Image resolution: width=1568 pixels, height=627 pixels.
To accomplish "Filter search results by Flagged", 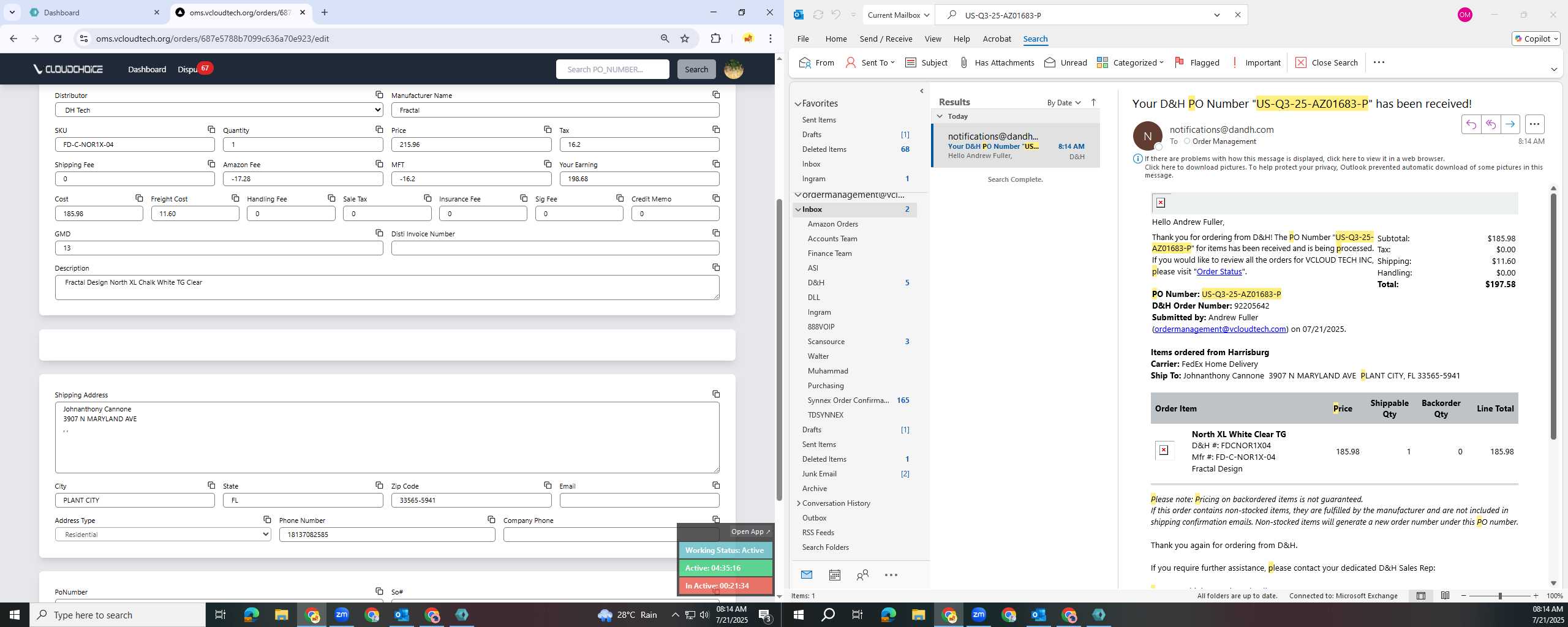I will click(x=1196, y=62).
